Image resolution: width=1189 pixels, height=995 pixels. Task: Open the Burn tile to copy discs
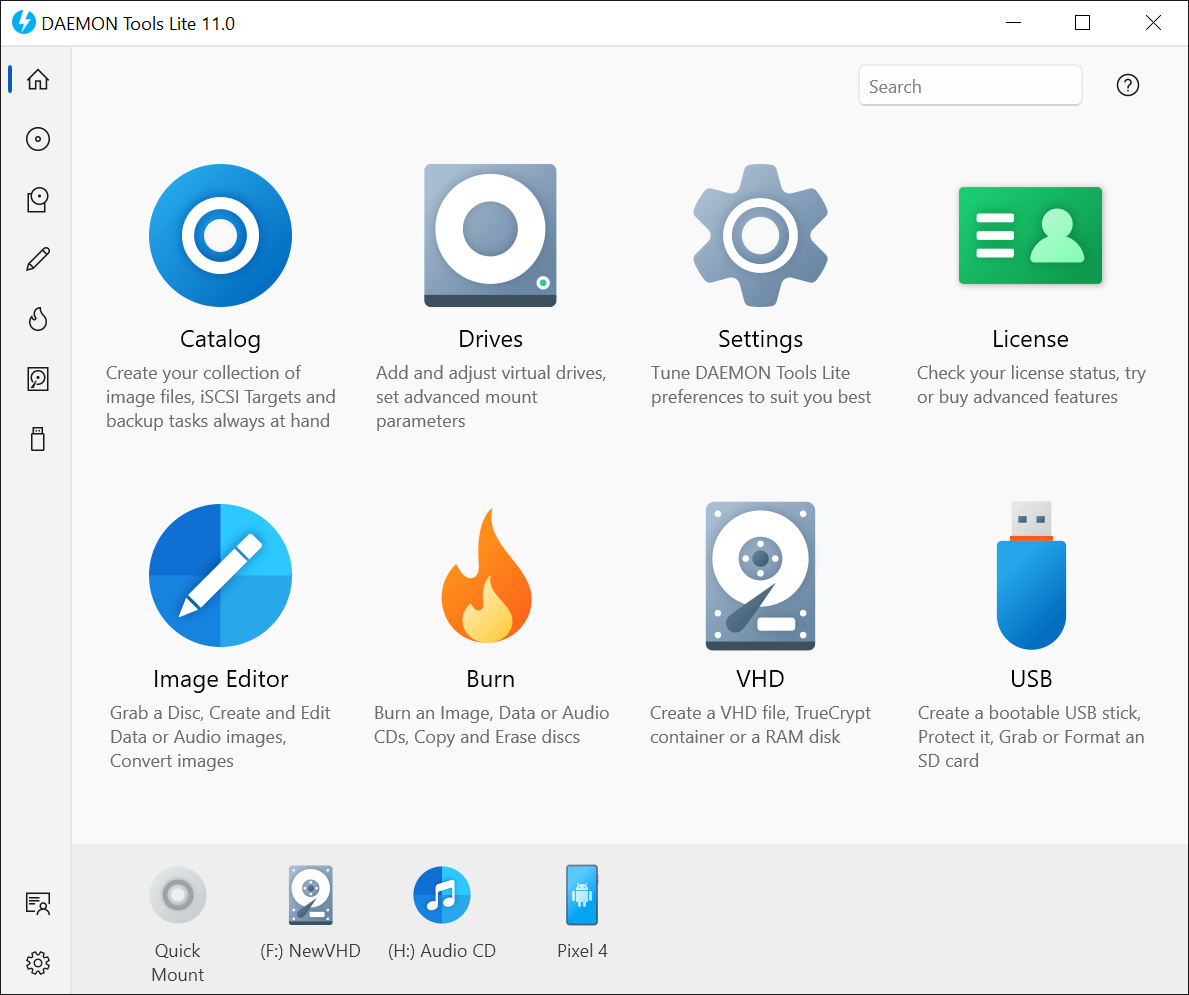point(490,576)
